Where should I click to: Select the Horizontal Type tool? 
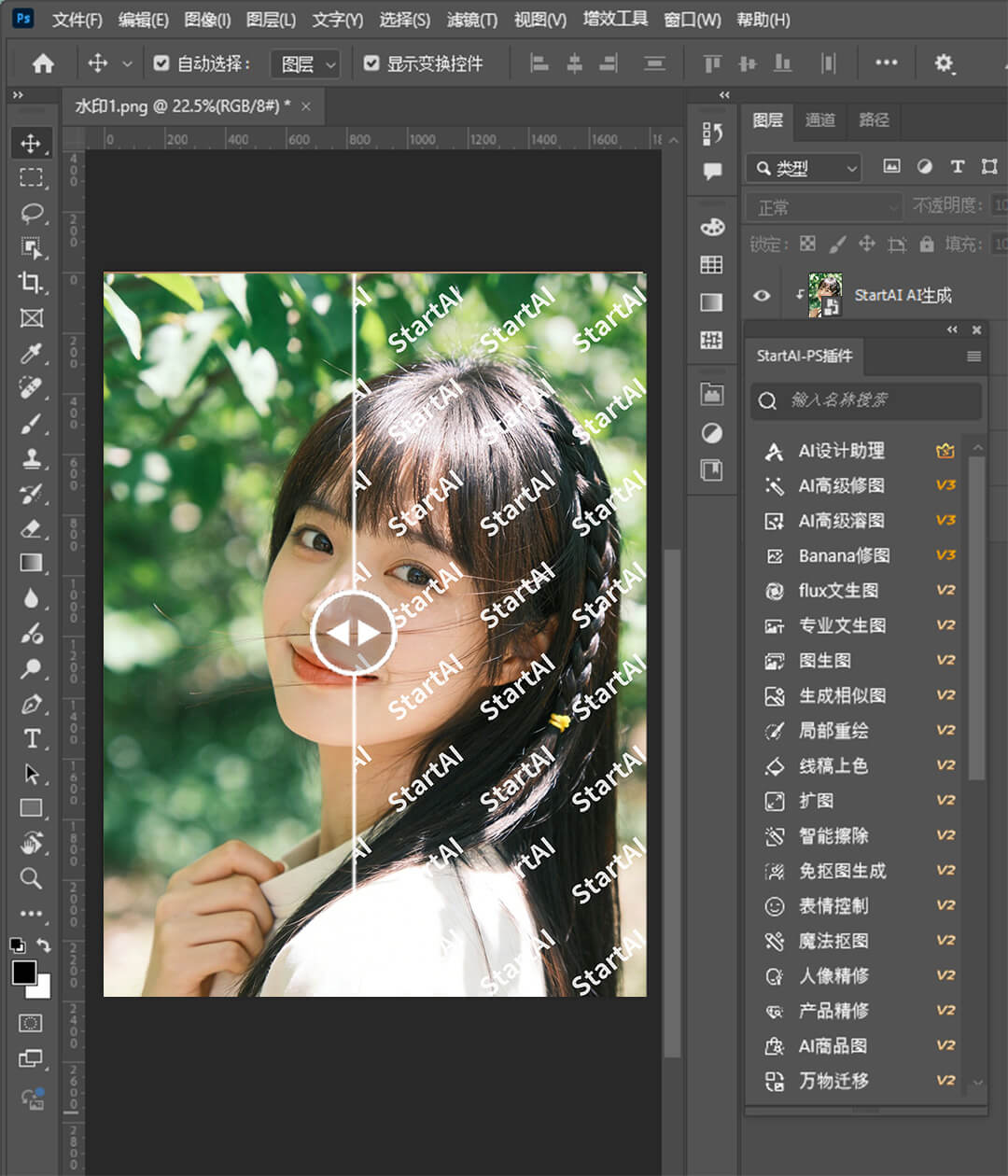coord(32,738)
